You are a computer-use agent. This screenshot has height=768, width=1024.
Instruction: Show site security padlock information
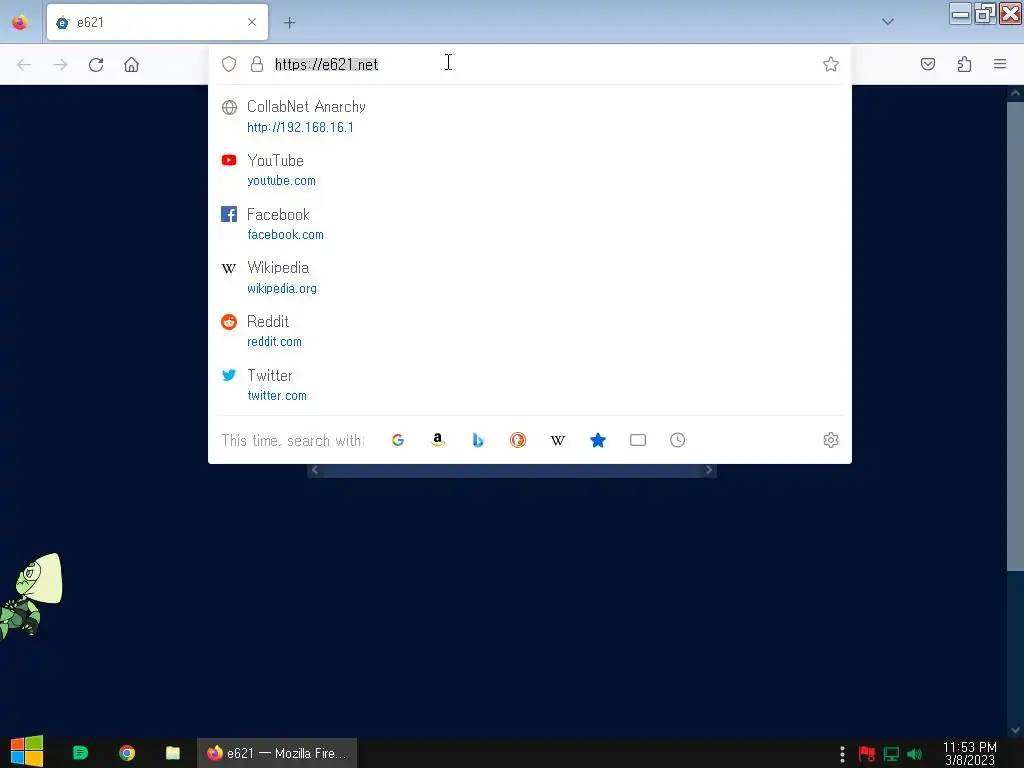click(x=257, y=64)
